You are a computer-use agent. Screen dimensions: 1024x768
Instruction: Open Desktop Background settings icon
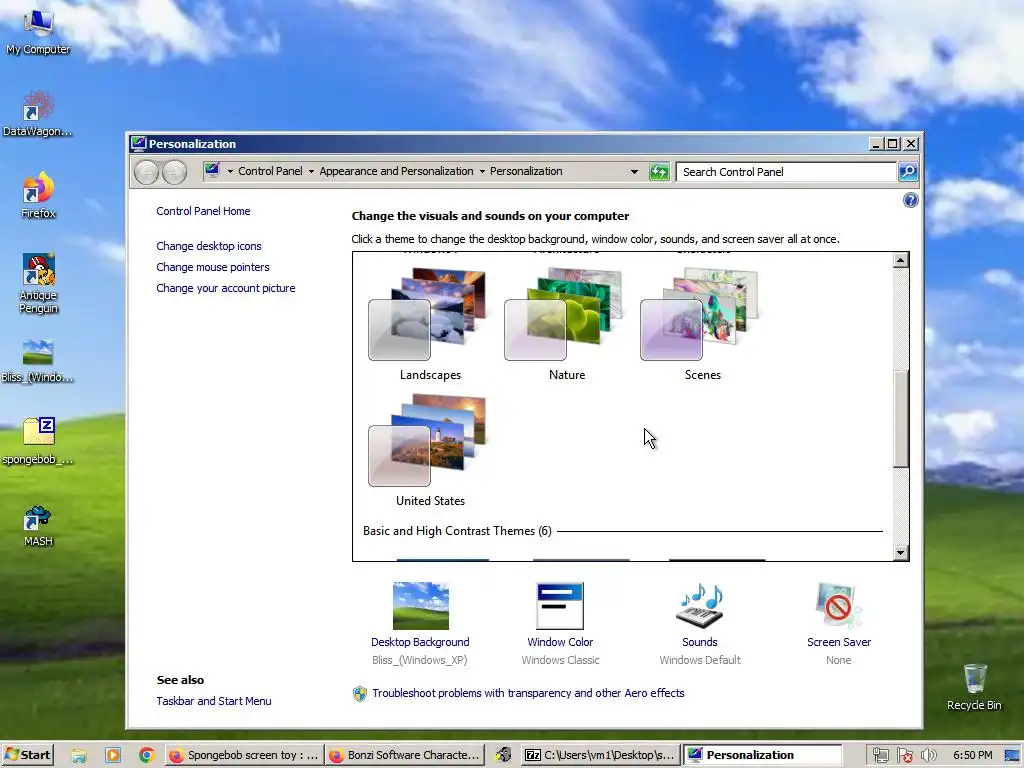pyautogui.click(x=421, y=605)
